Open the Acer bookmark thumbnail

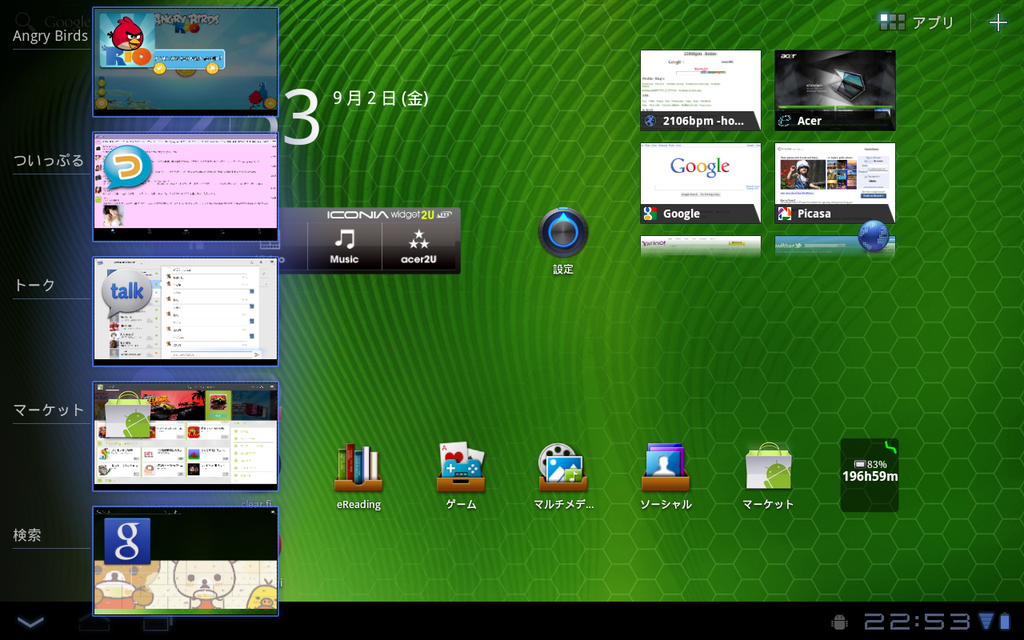pos(835,90)
